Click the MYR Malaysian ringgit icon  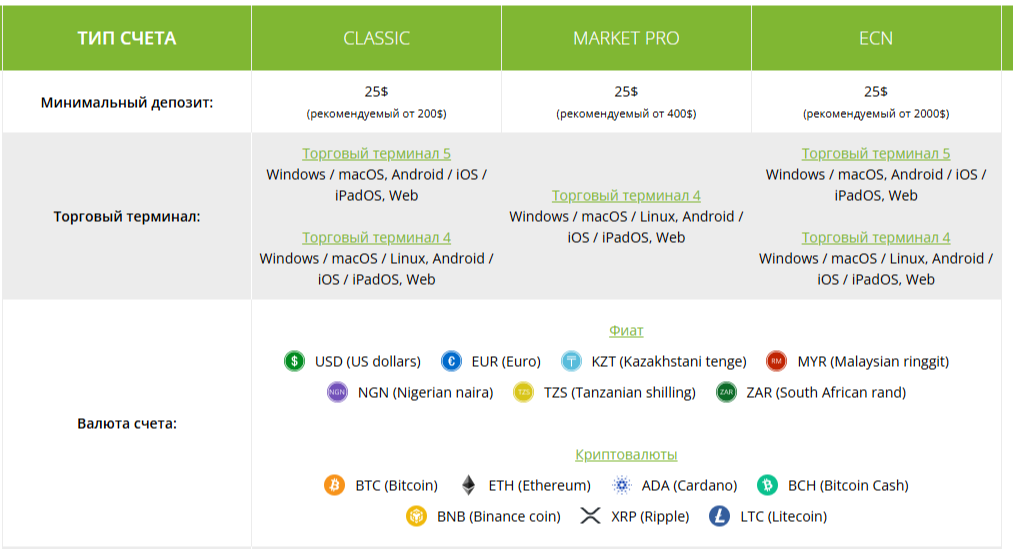point(777,361)
